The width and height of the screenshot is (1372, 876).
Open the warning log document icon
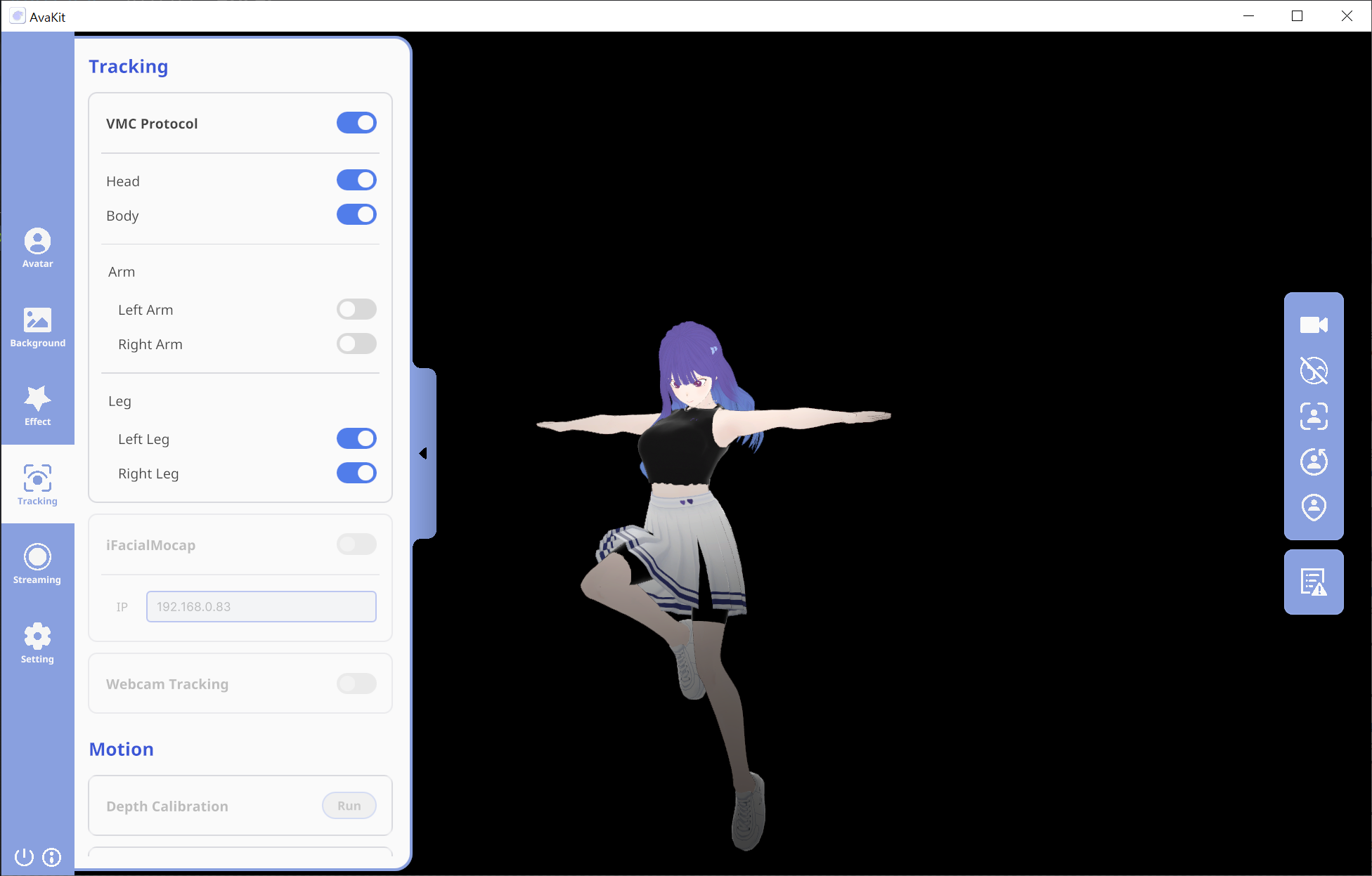(1314, 582)
